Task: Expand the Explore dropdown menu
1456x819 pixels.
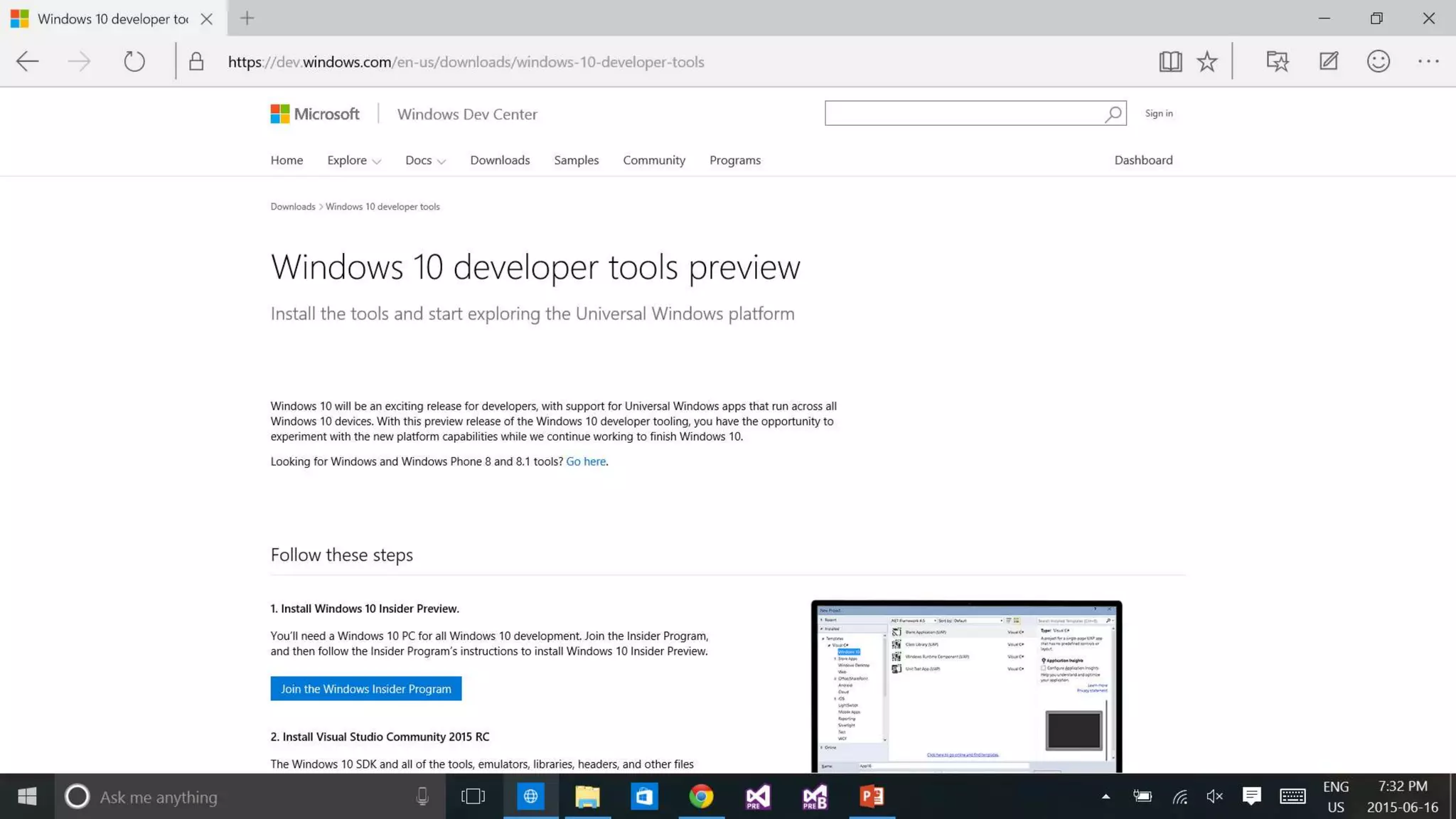Action: click(x=354, y=161)
